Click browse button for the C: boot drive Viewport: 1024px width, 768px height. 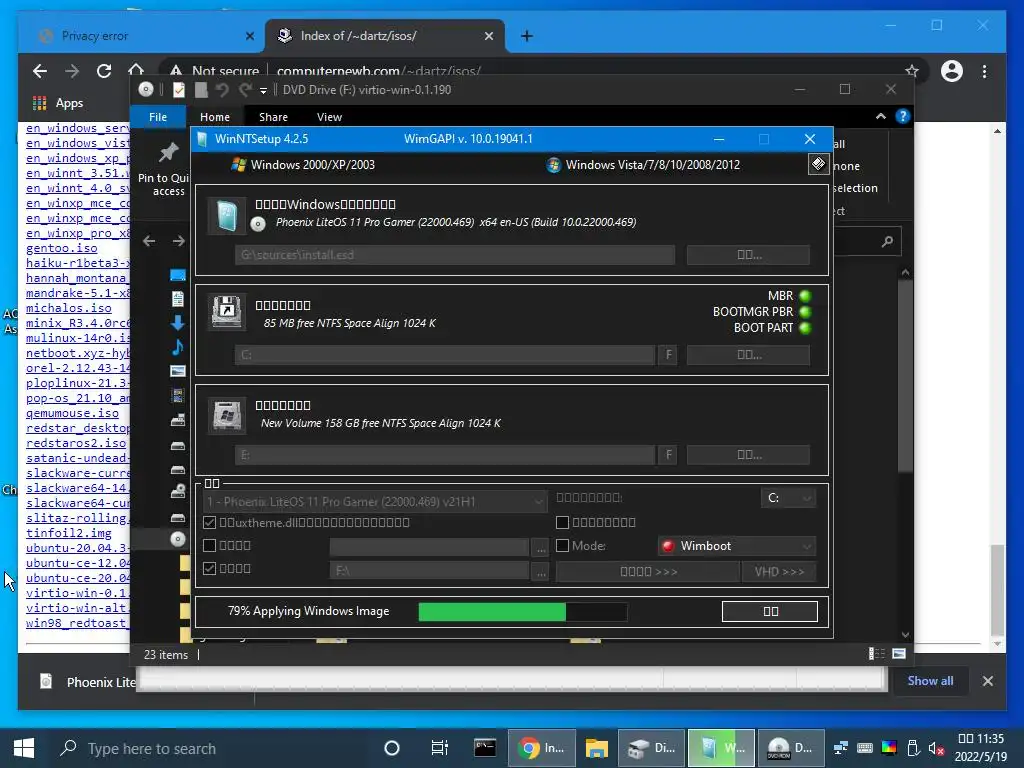coord(748,355)
